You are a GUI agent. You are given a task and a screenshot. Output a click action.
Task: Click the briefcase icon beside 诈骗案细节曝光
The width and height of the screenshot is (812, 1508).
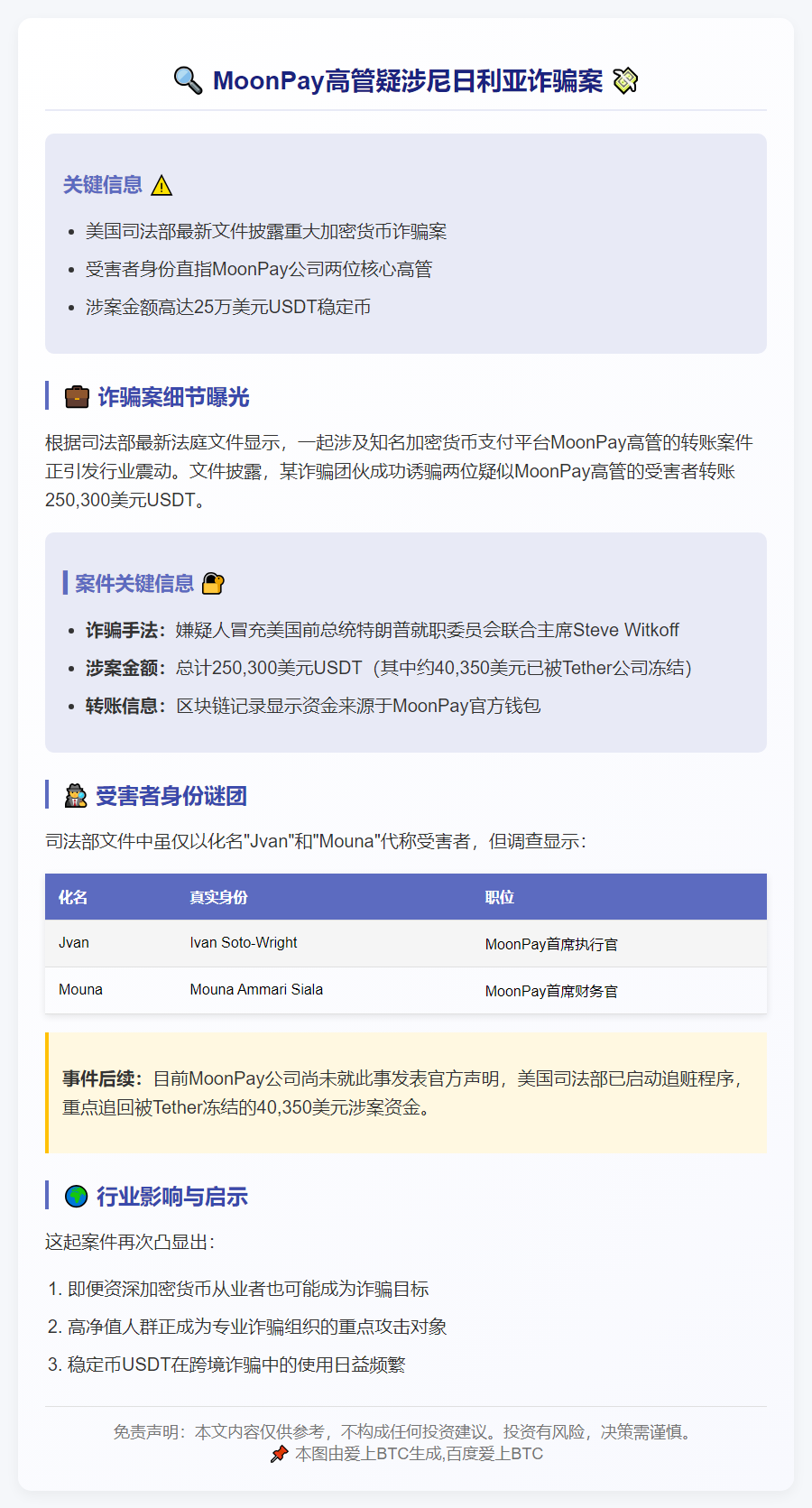(77, 397)
